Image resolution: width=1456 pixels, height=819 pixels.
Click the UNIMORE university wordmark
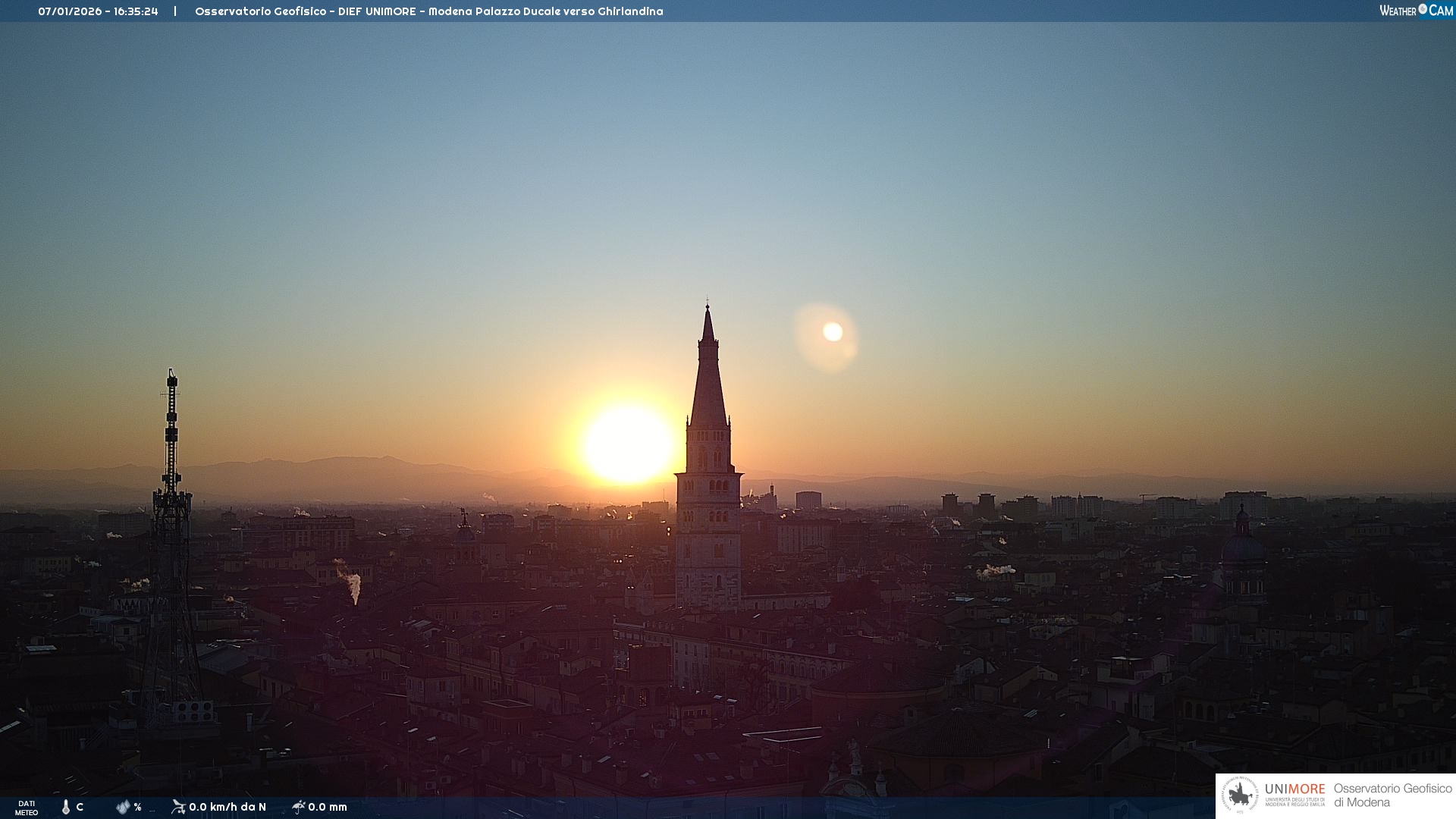point(1294,789)
